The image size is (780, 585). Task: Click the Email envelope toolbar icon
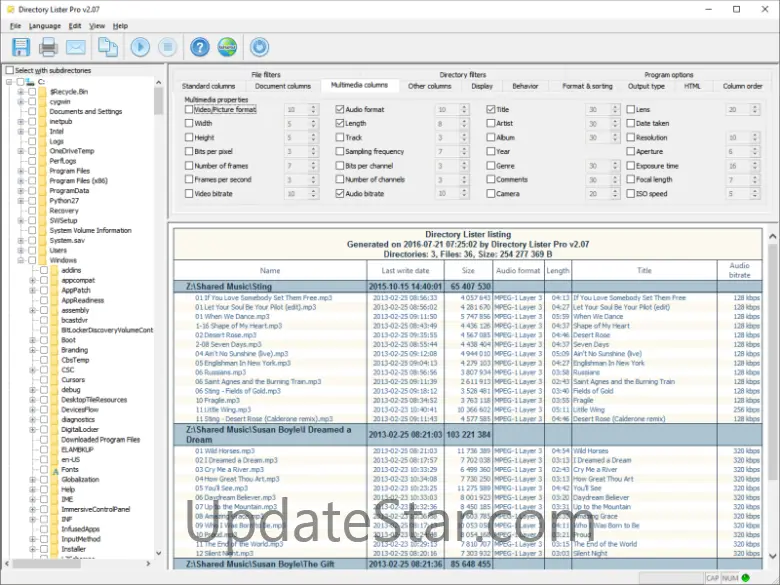pos(76,47)
